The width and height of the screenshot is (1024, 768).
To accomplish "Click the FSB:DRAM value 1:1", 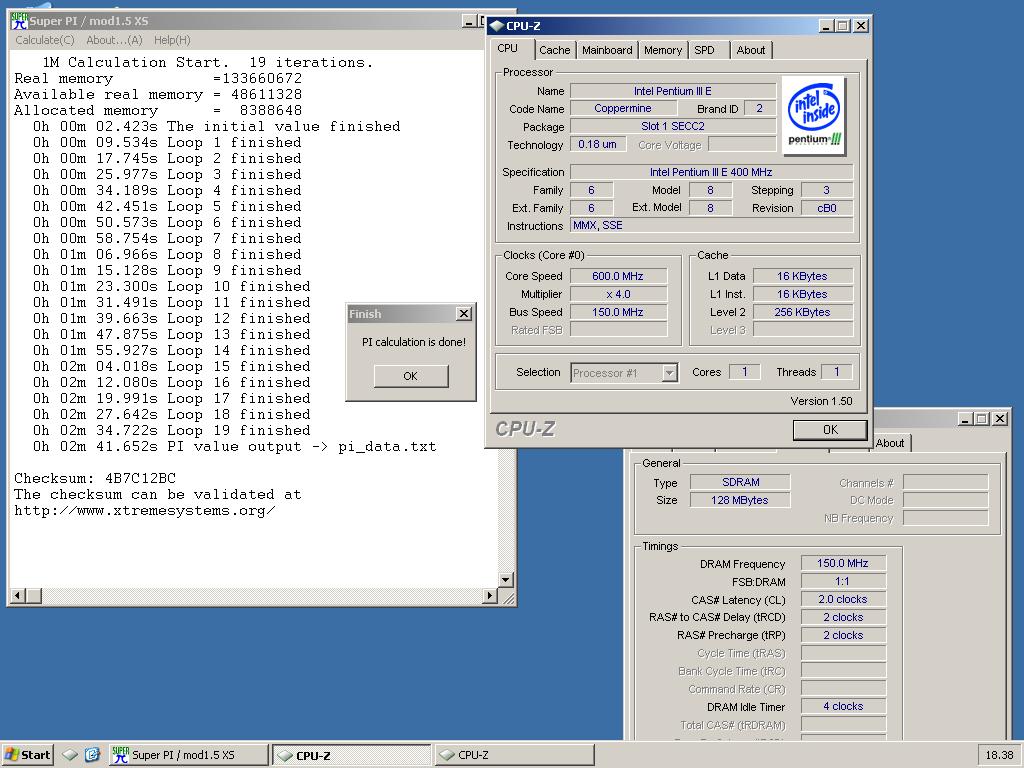I will tap(843, 581).
